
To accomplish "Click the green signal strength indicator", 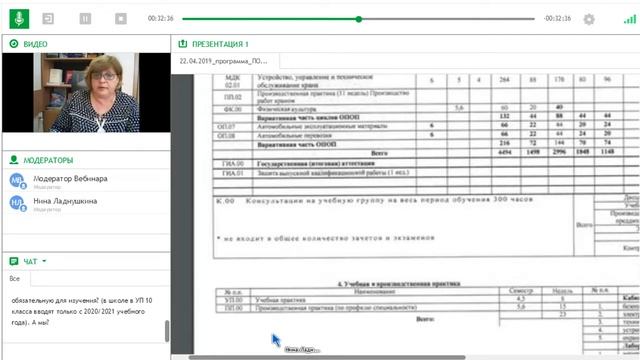I will click(x=630, y=19).
